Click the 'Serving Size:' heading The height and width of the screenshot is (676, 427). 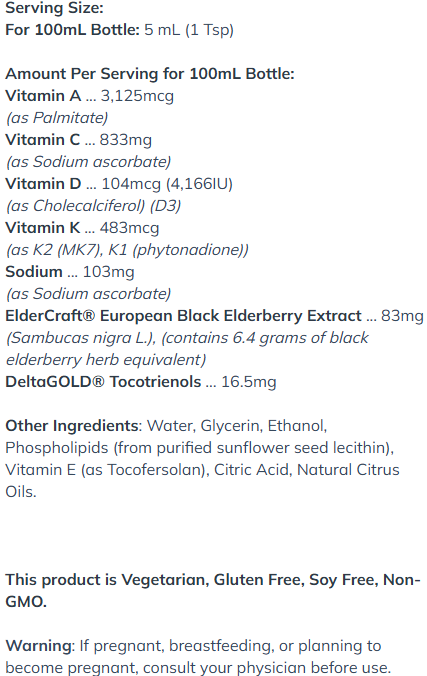[54, 8]
